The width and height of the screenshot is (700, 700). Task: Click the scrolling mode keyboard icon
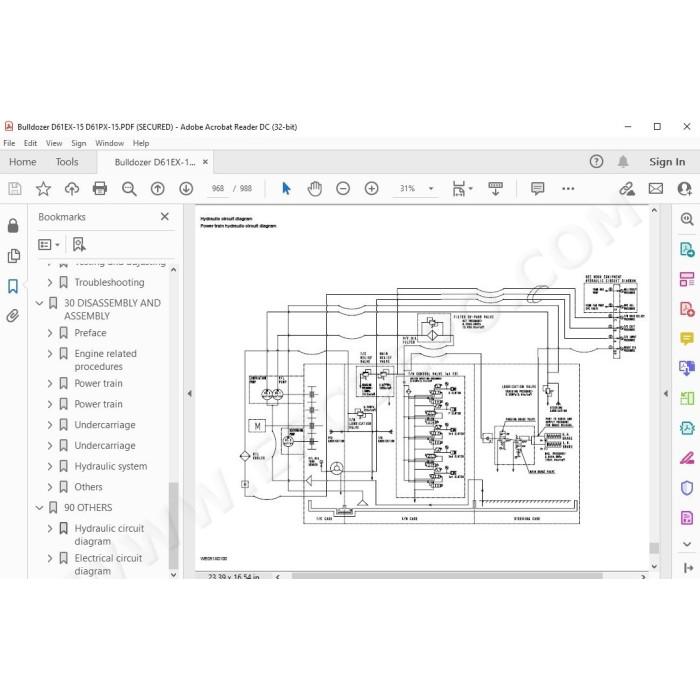[x=496, y=188]
